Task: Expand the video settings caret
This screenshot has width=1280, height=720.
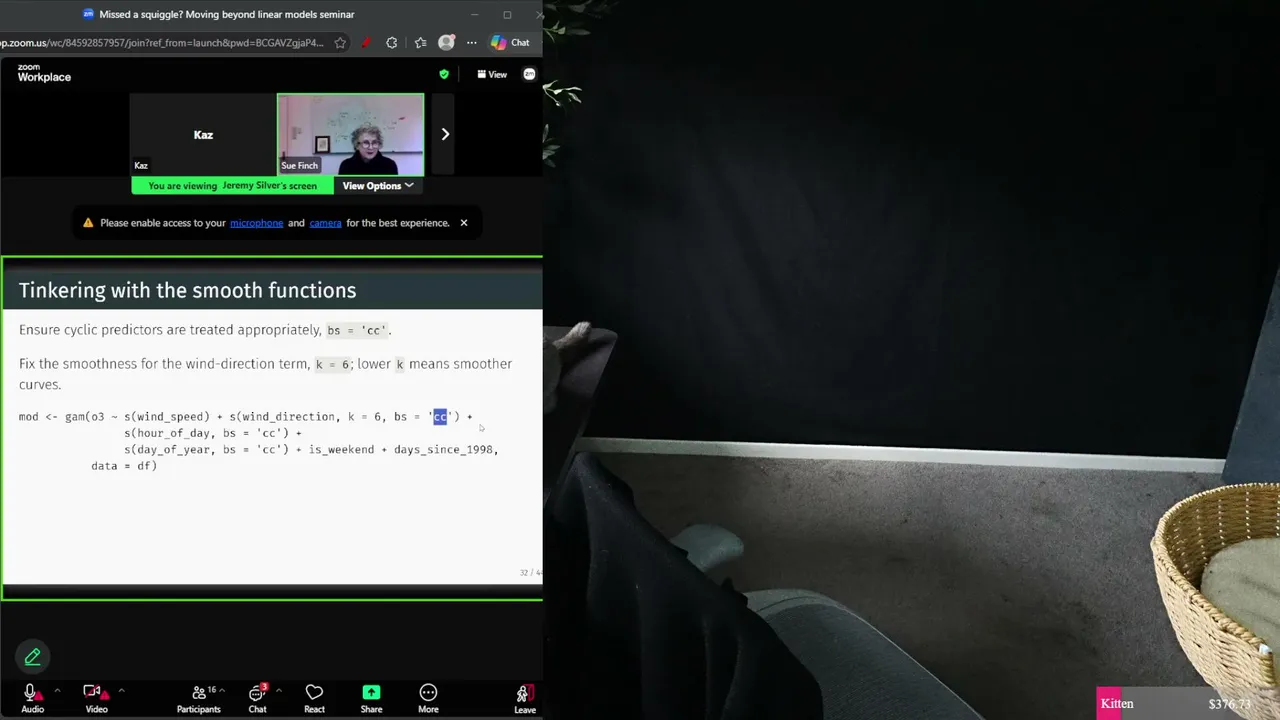Action: 121,690
